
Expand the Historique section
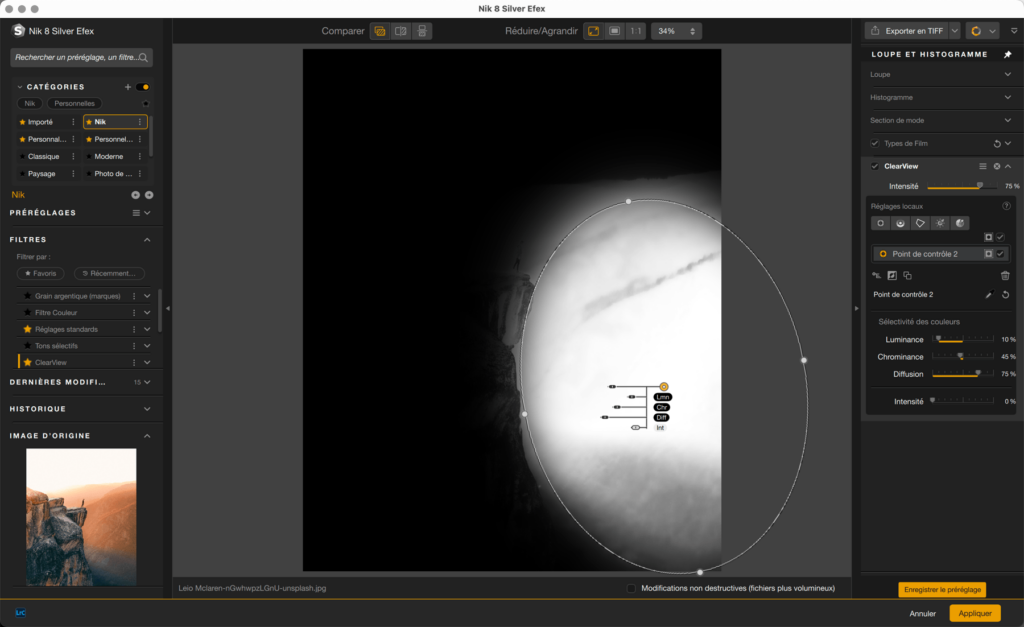147,409
